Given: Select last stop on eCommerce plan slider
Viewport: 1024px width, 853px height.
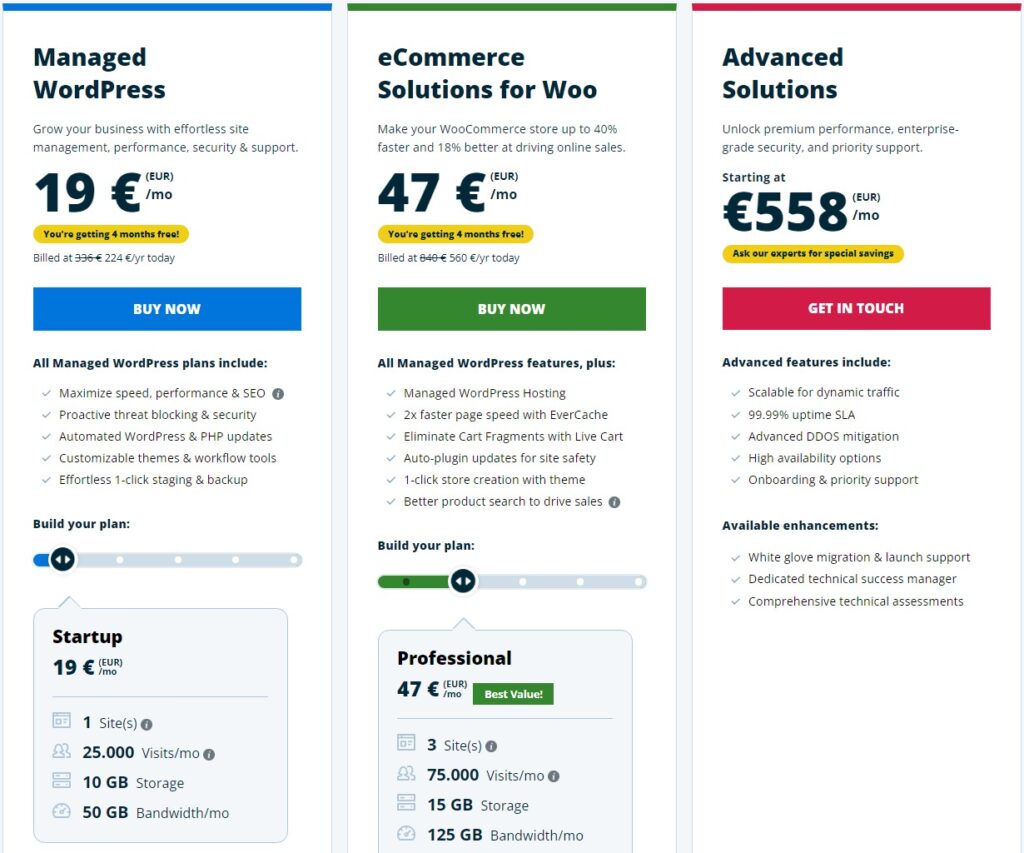Looking at the screenshot, I should pyautogui.click(x=638, y=581).
